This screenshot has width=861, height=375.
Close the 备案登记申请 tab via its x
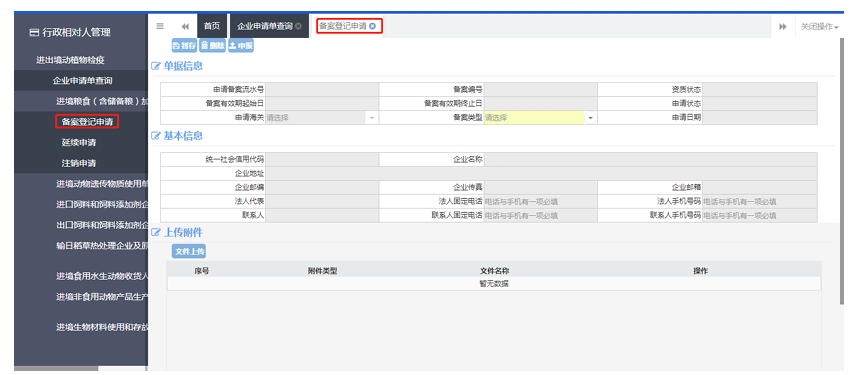pos(372,26)
